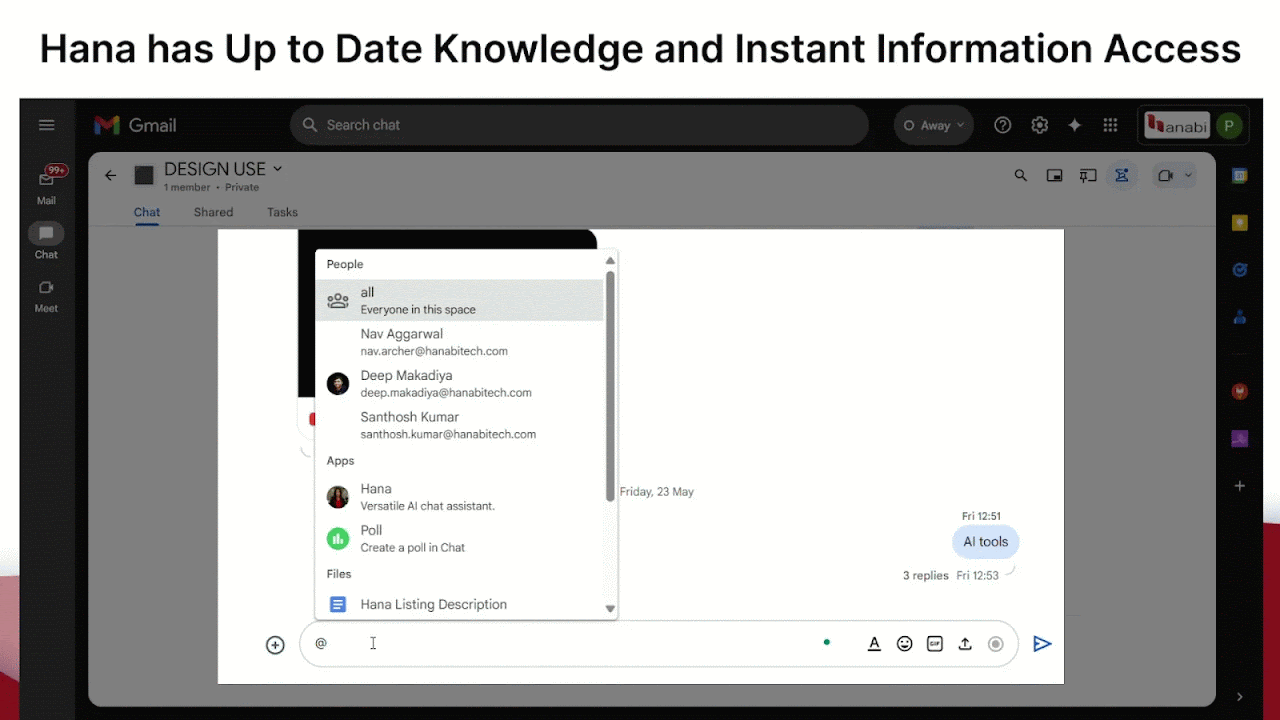The height and width of the screenshot is (720, 1280).
Task: Mention Nav Aggarwal from the list
Action: (459, 342)
